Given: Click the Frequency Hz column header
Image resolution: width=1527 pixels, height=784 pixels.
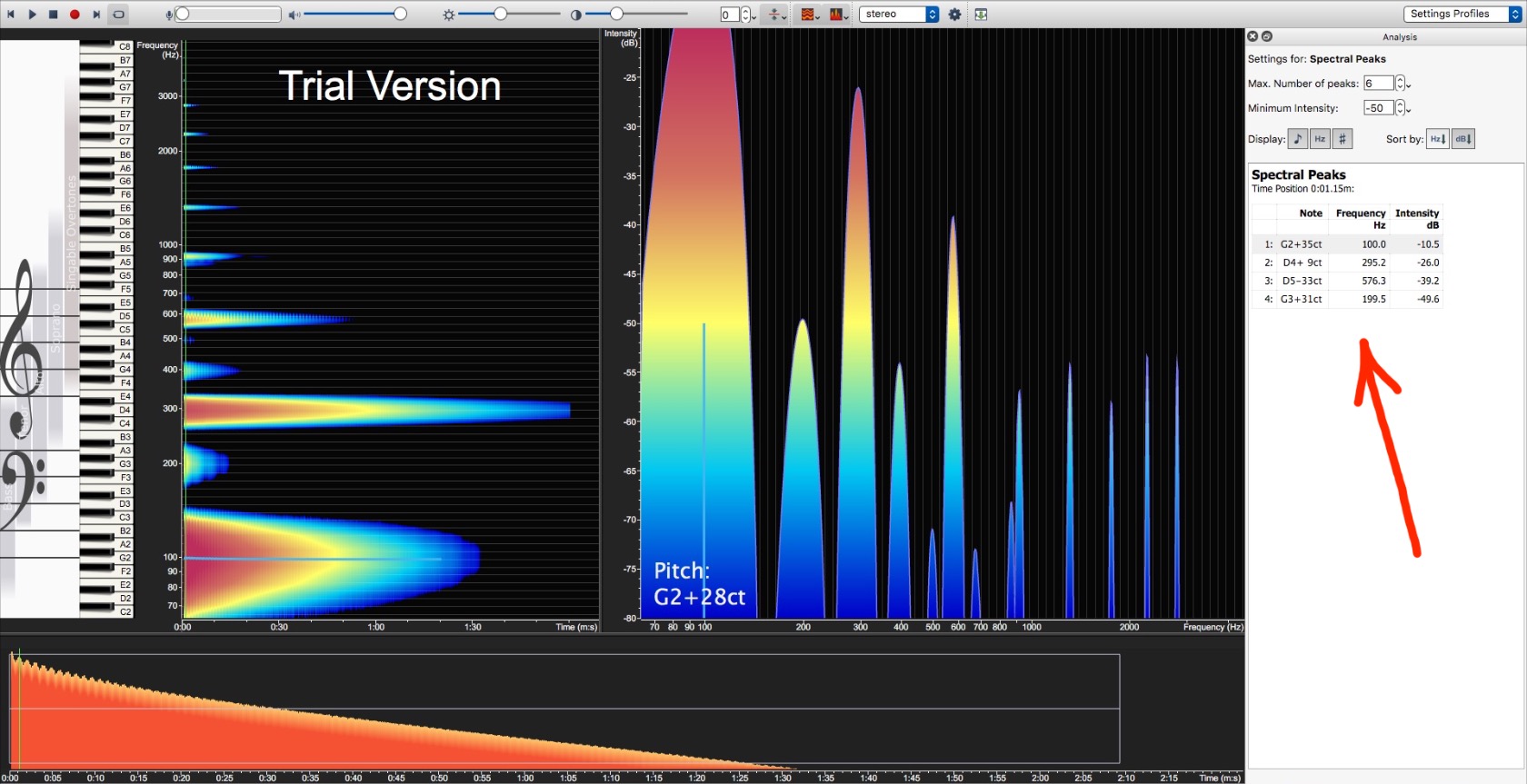Looking at the screenshot, I should [1361, 219].
